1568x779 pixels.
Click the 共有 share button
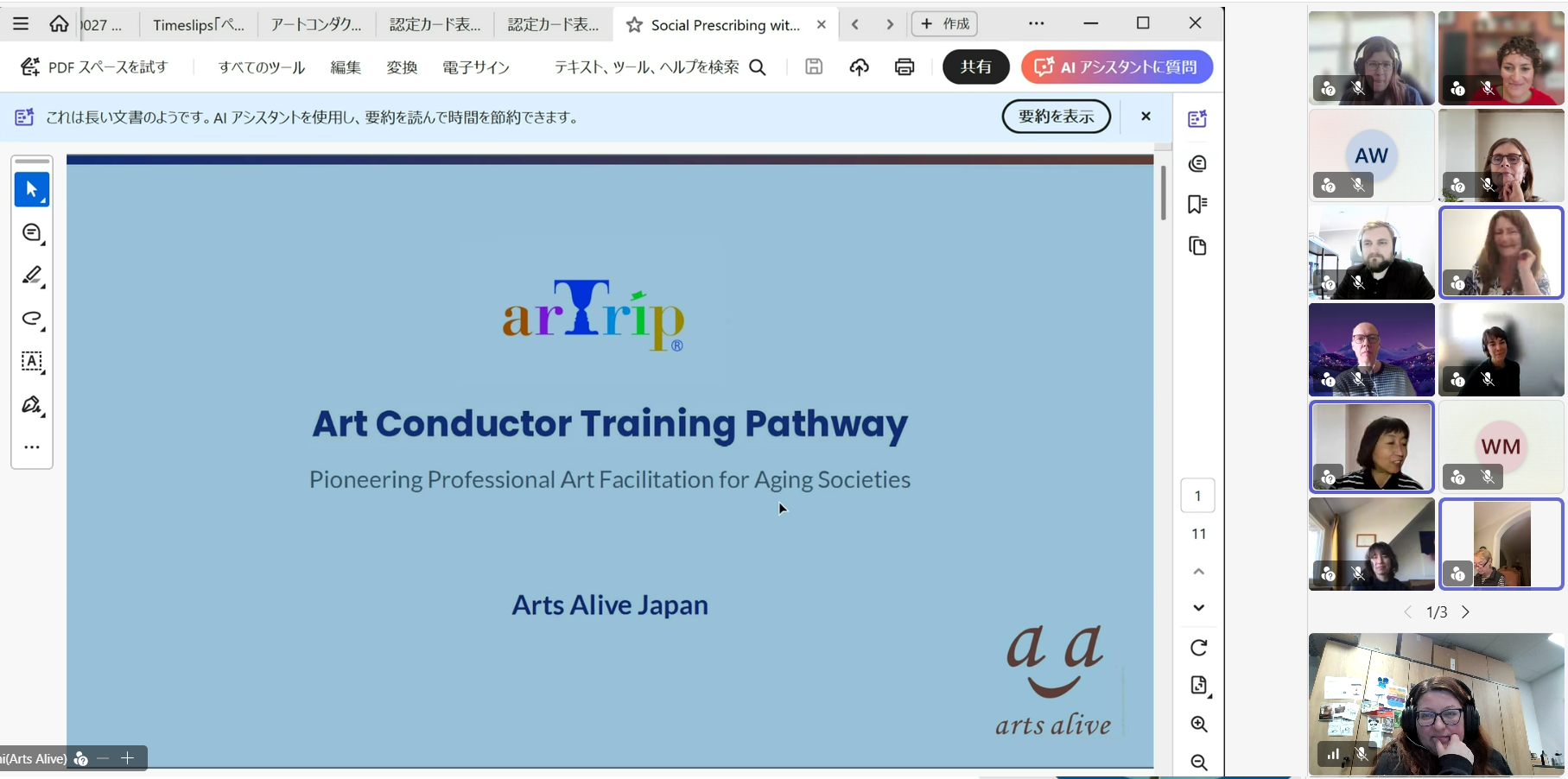(976, 66)
